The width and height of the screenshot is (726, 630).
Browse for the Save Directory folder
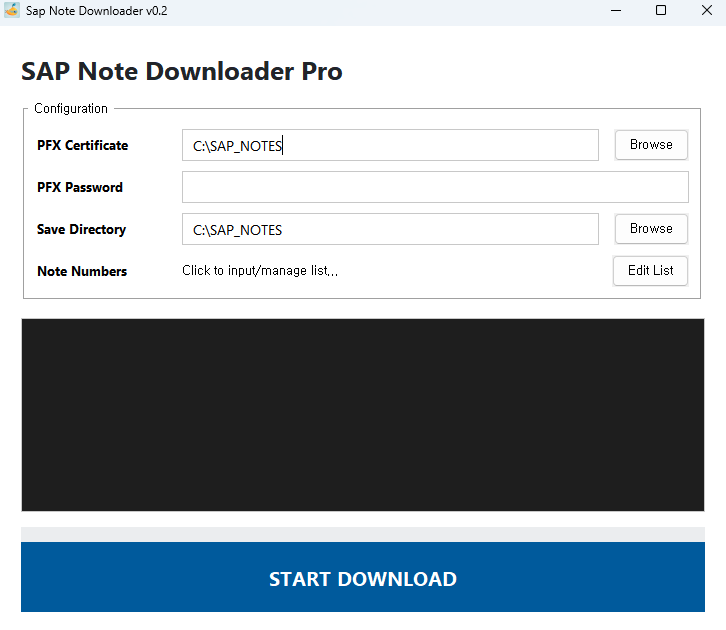tap(651, 229)
